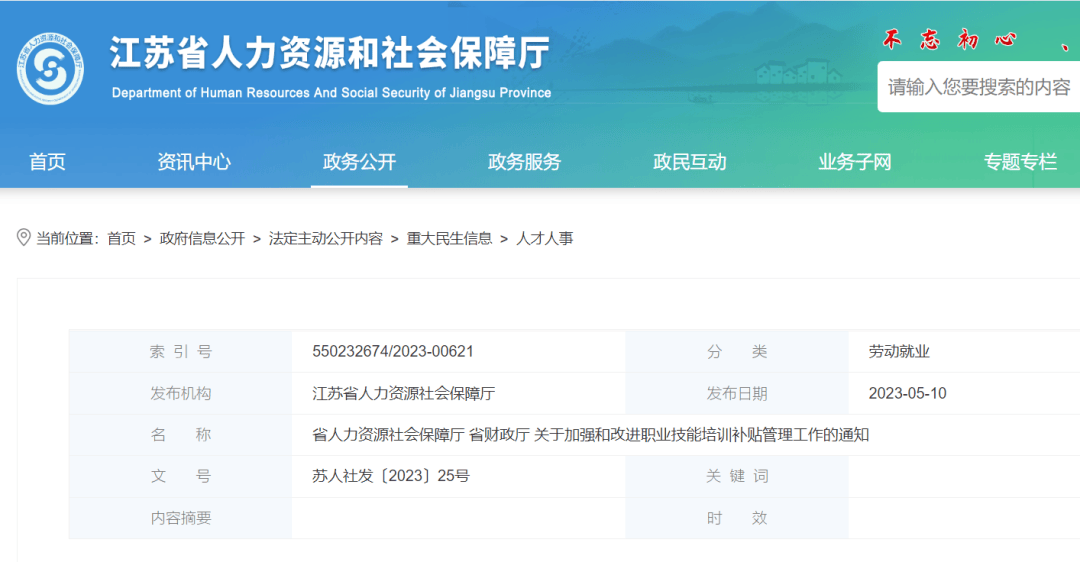Image resolution: width=1080 pixels, height=562 pixels.
Task: Open the 资讯中心 navigation tab
Action: coord(194,162)
